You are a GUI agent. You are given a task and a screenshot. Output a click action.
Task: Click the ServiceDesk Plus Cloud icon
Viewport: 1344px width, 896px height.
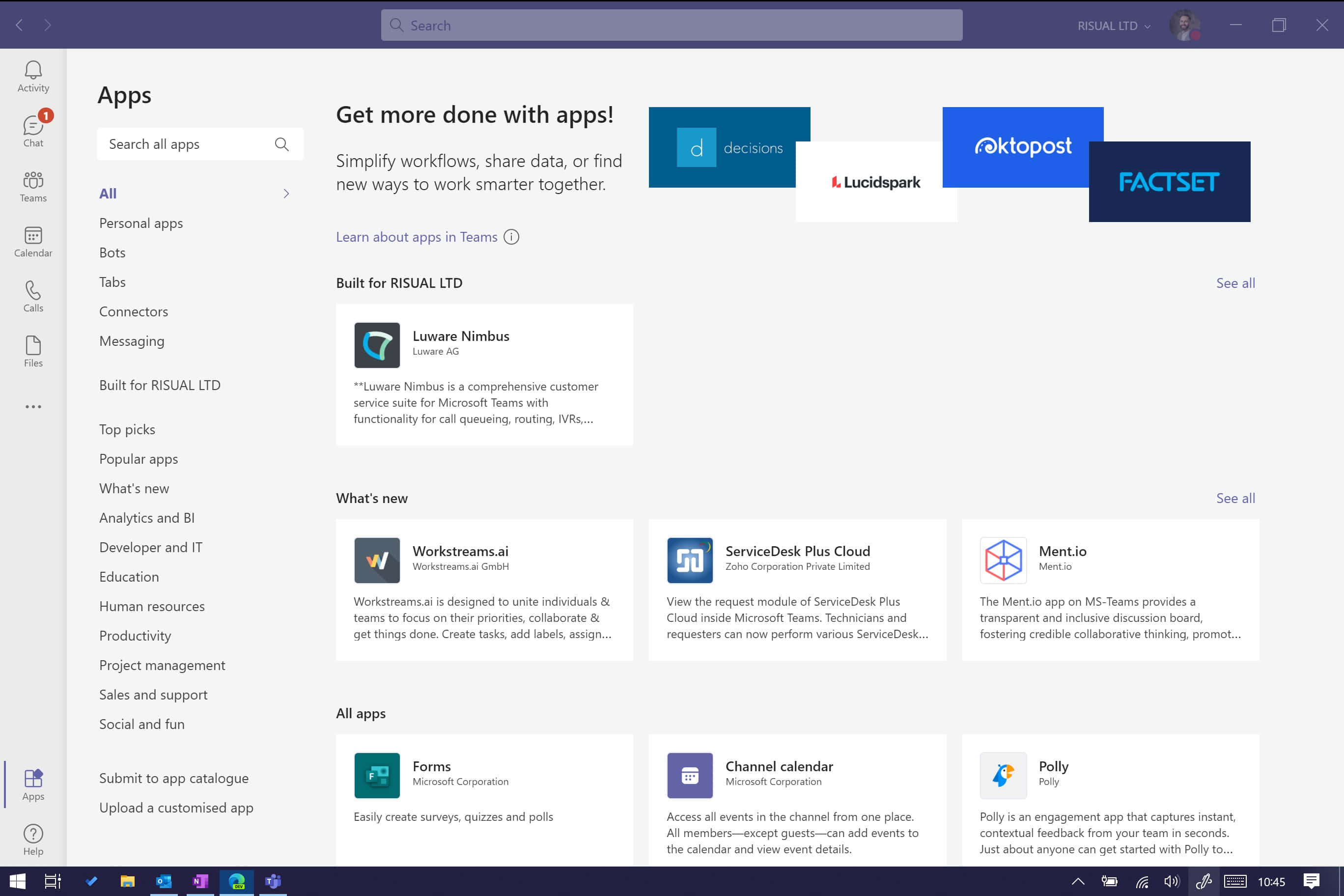click(x=690, y=560)
